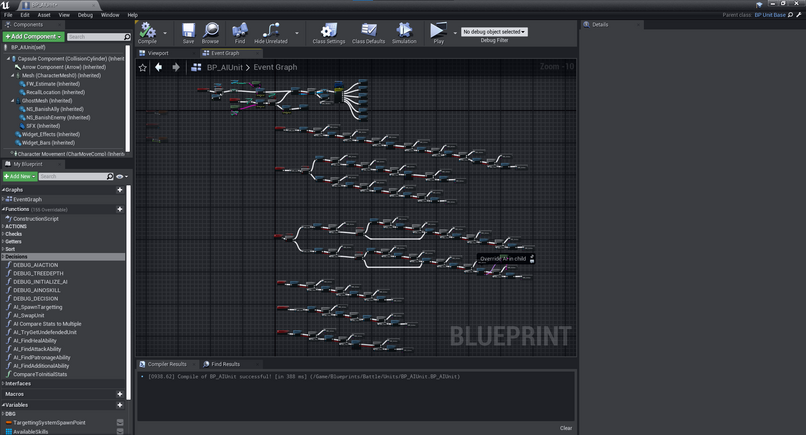The height and width of the screenshot is (435, 806).
Task: Save the blueprint with the Save icon
Action: tap(189, 33)
